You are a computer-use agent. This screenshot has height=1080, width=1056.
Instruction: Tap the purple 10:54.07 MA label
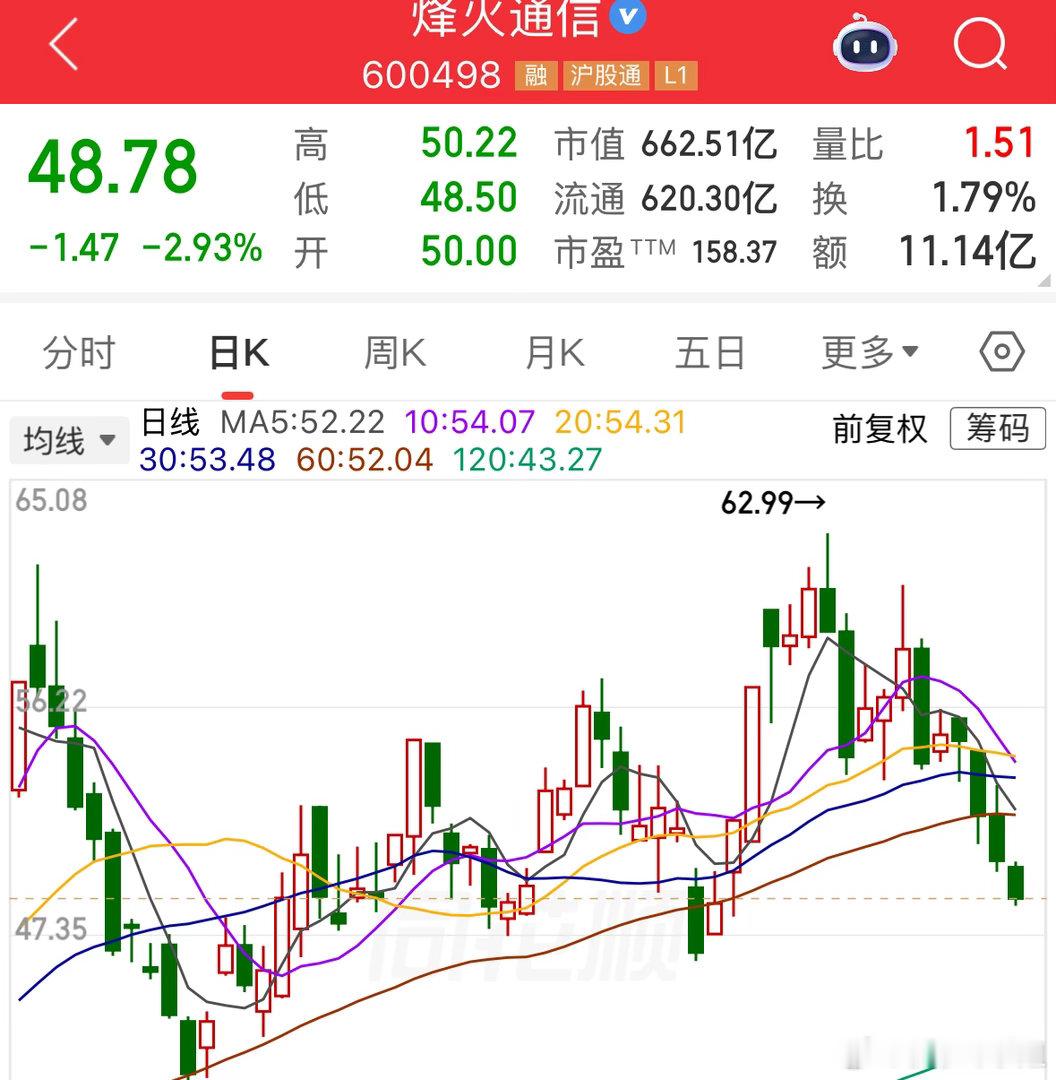(x=470, y=422)
